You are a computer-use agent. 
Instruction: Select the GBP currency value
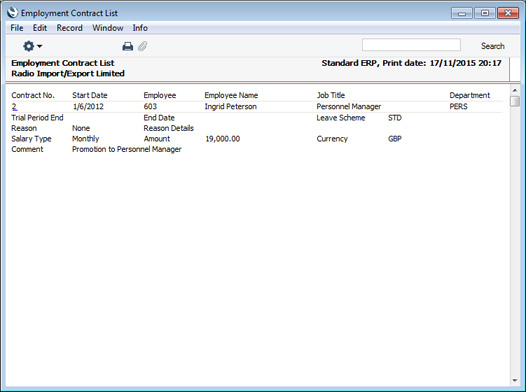(x=395, y=139)
